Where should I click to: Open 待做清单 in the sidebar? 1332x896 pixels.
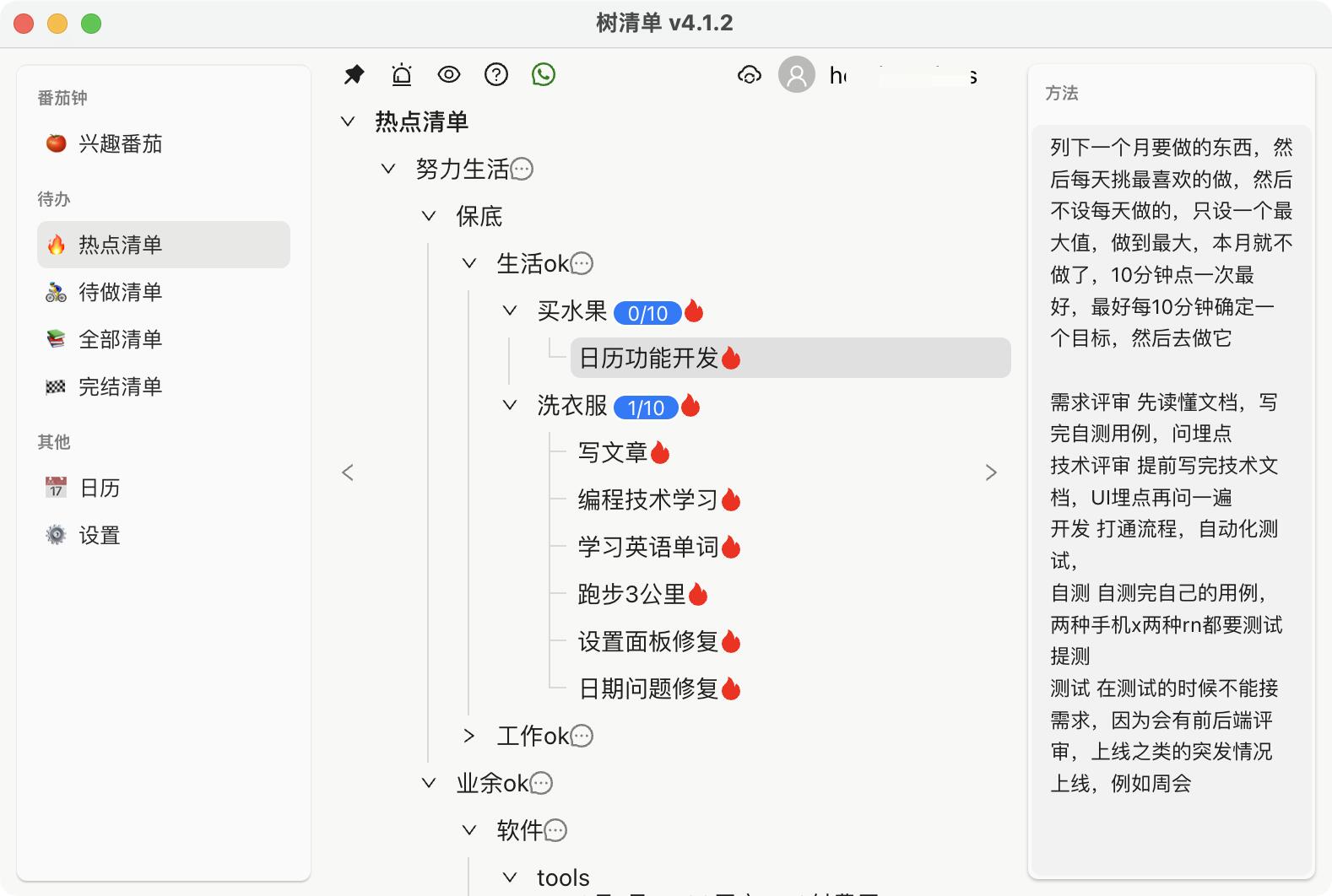click(x=120, y=292)
